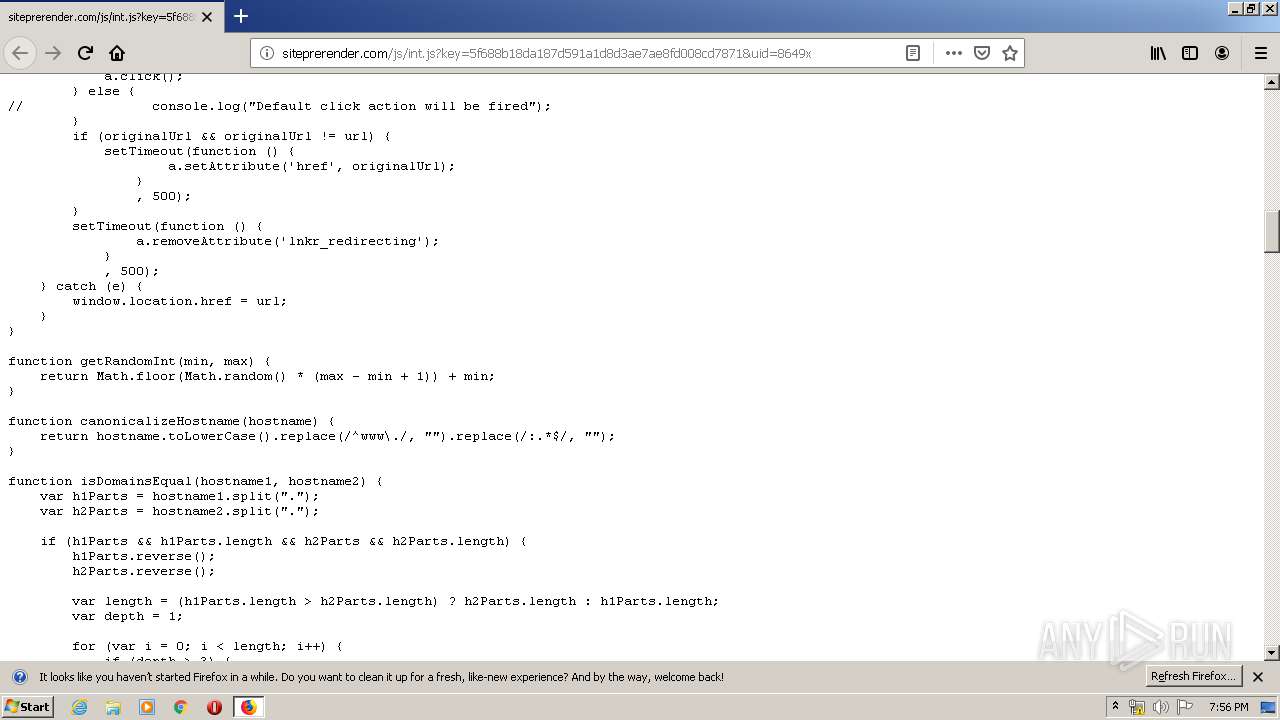Screen dimensions: 1280x720
Task: Click 'window.location.href = url;' line
Action: 179,301
